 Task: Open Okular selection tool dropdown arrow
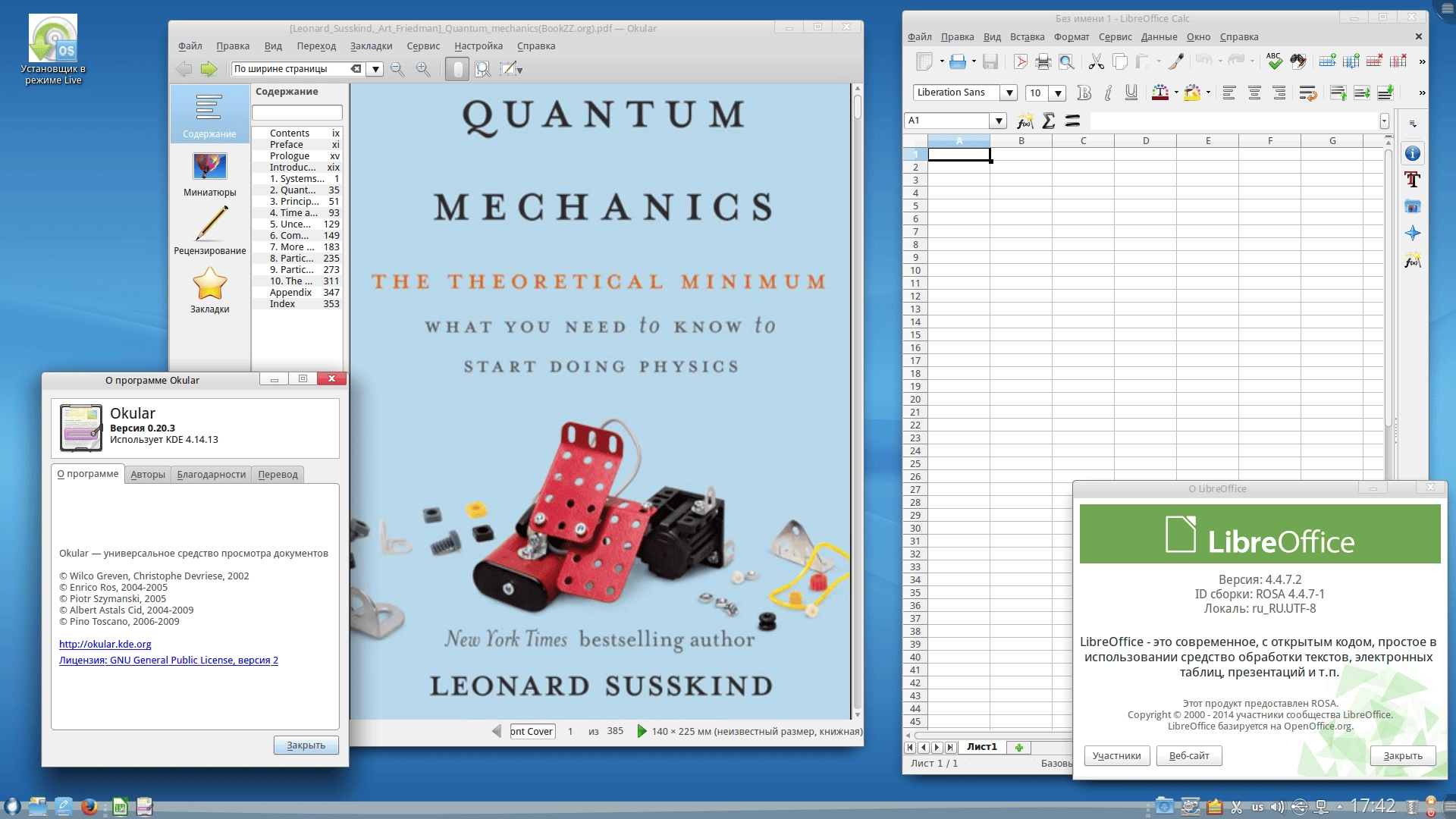click(519, 70)
